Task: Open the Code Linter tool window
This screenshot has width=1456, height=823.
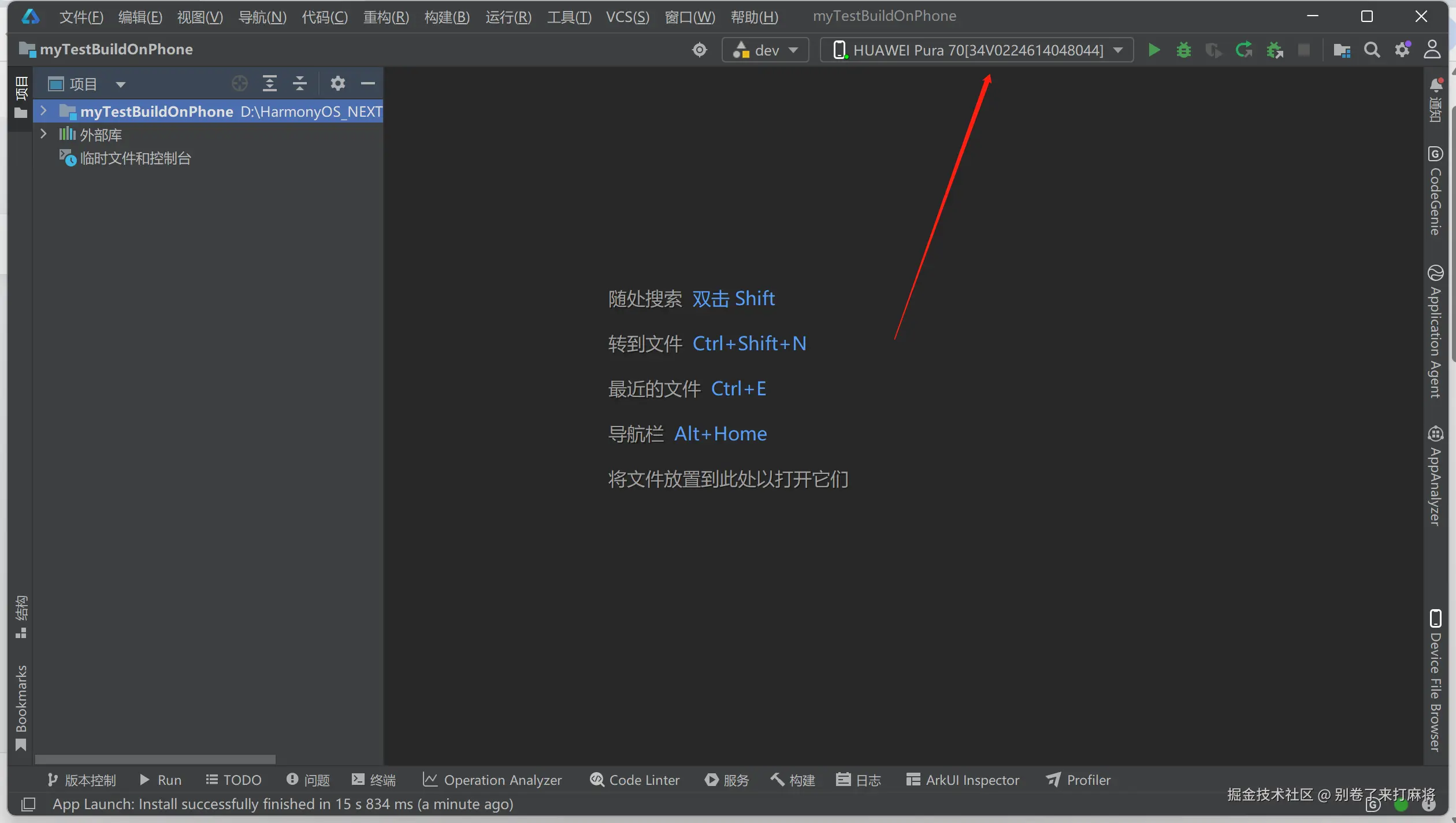Action: coord(634,780)
